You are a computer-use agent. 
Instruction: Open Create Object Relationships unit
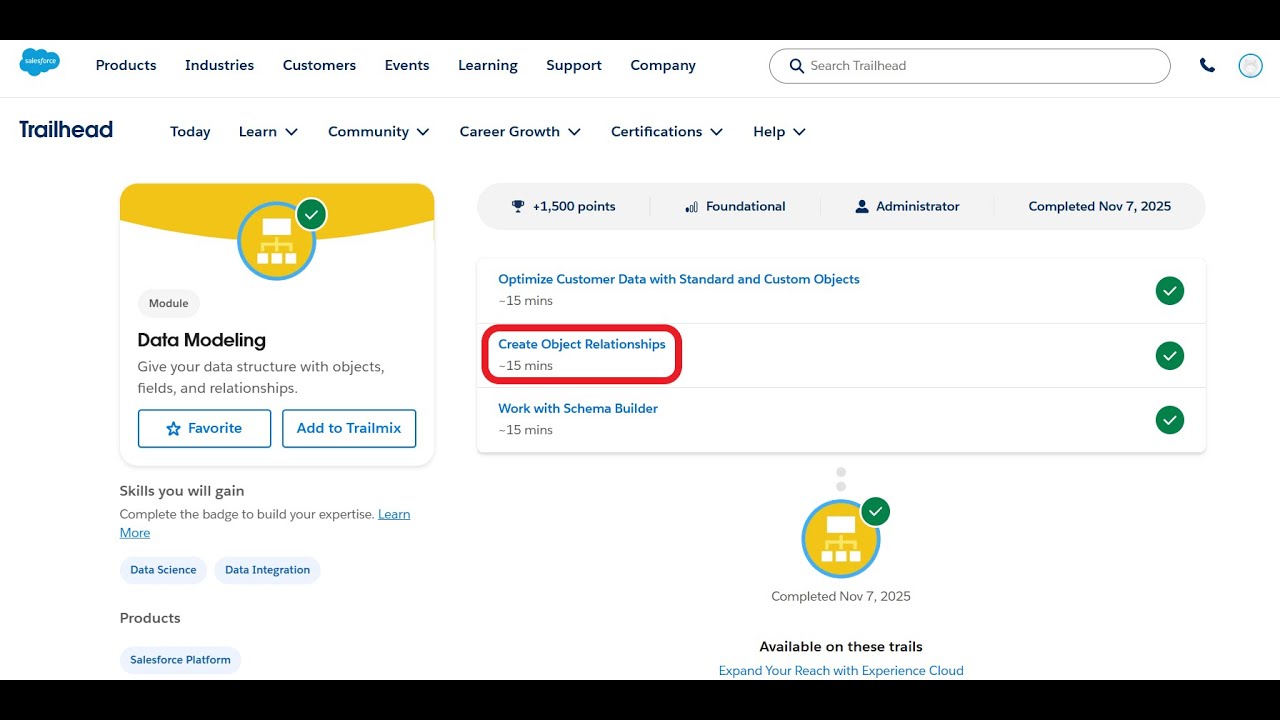tap(582, 344)
